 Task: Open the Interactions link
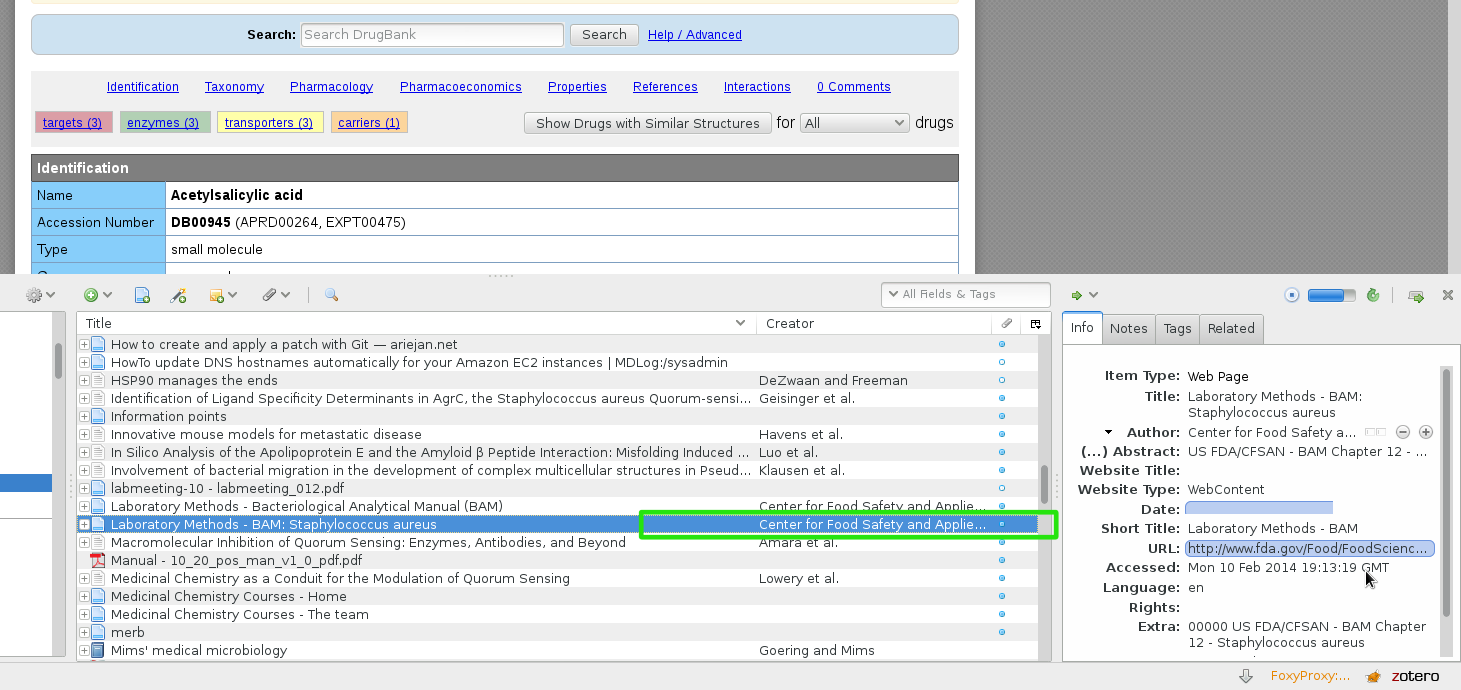tap(757, 87)
